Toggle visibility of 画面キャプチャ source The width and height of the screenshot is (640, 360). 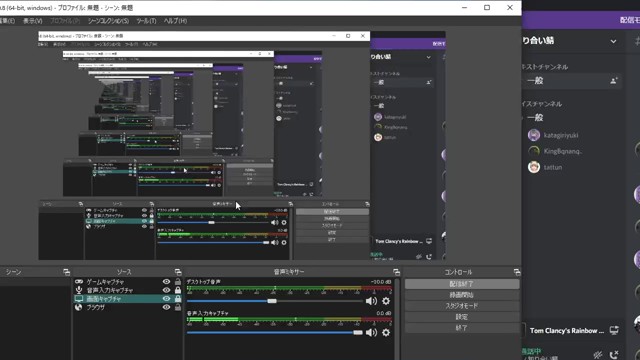pos(166,299)
